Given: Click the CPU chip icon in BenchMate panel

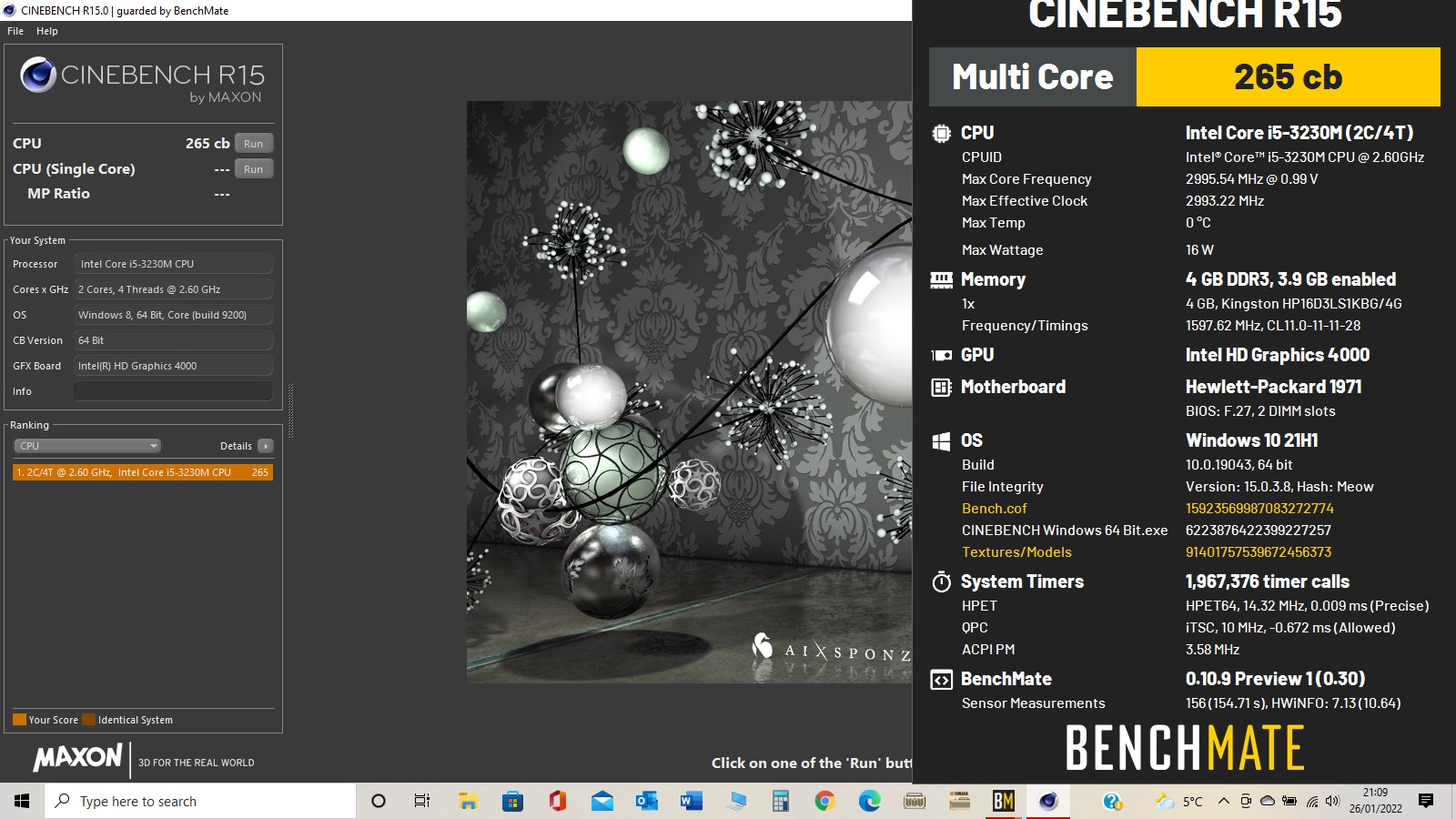Looking at the screenshot, I should pyautogui.click(x=941, y=133).
